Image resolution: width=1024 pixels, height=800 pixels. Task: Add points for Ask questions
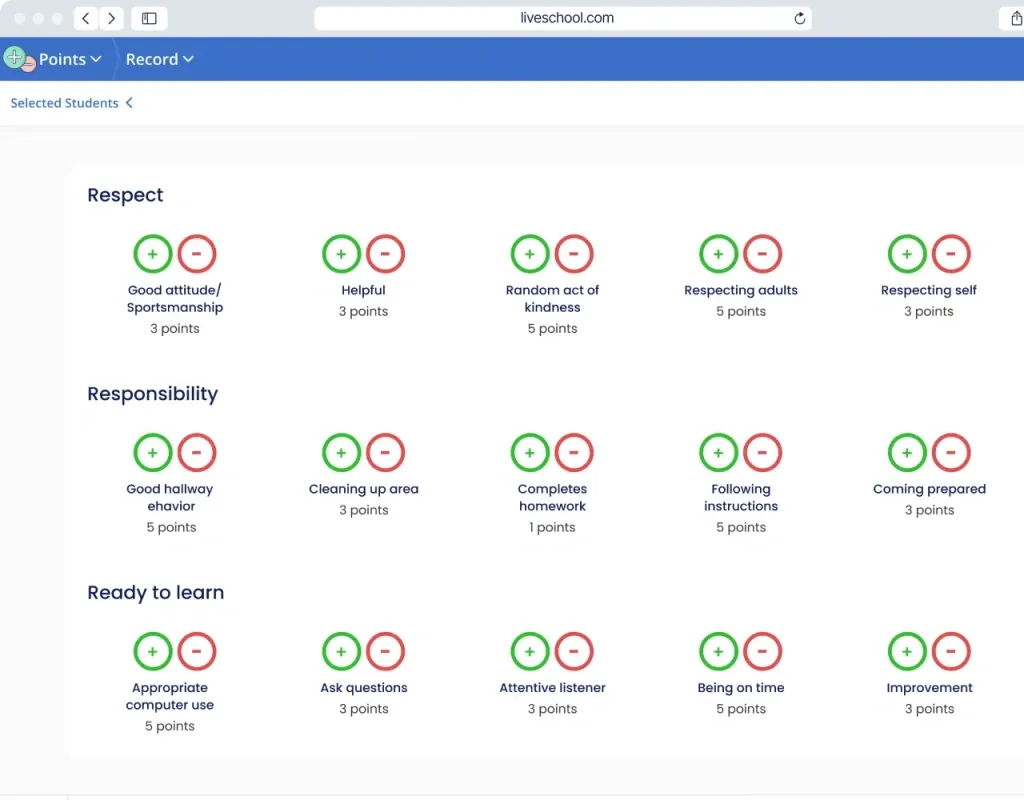[341, 652]
